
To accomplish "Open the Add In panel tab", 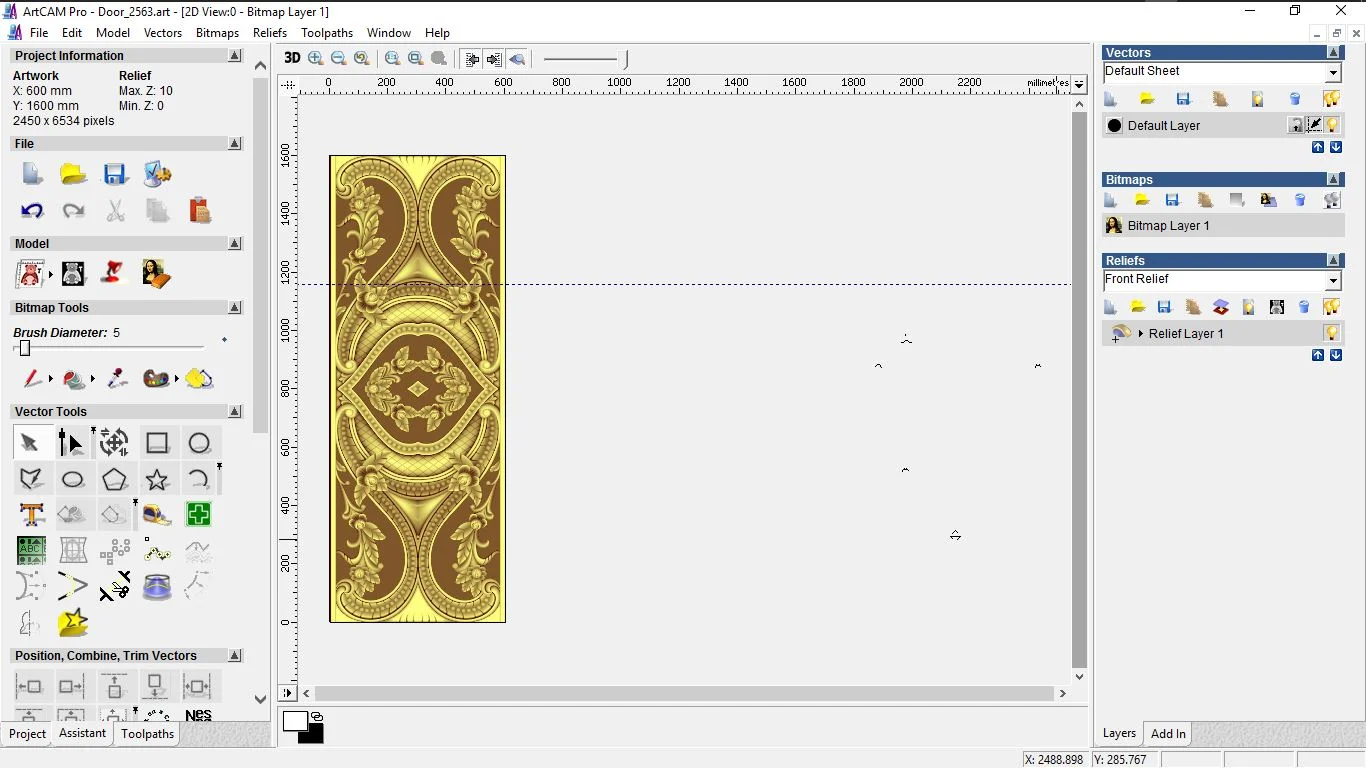I will [x=1168, y=734].
